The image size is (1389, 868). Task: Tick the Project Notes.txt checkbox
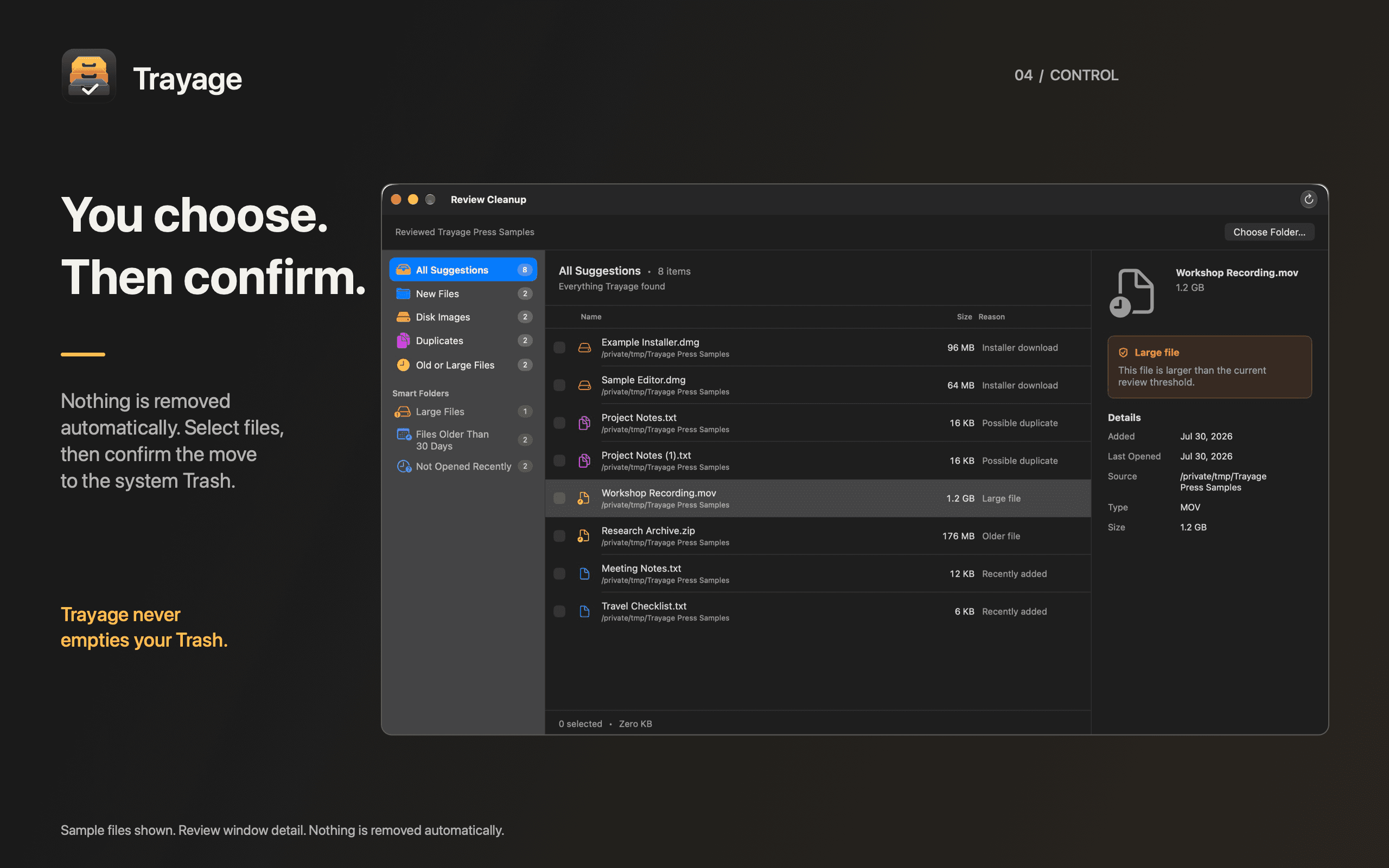559,423
